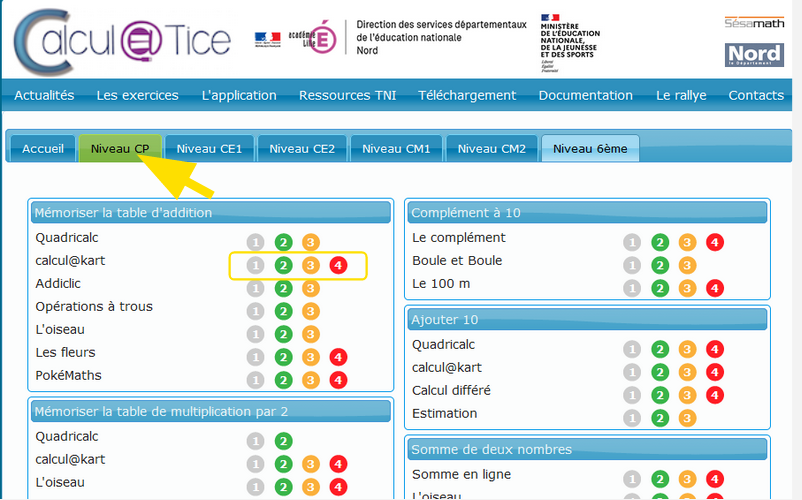Open level 2 of Estimation
The width and height of the screenshot is (802, 500).
(660, 418)
